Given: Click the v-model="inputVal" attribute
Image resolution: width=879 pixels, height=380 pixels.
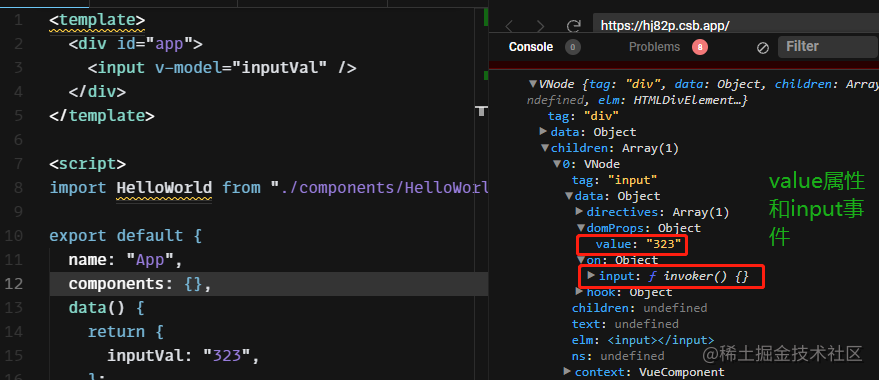Looking at the screenshot, I should [x=240, y=68].
